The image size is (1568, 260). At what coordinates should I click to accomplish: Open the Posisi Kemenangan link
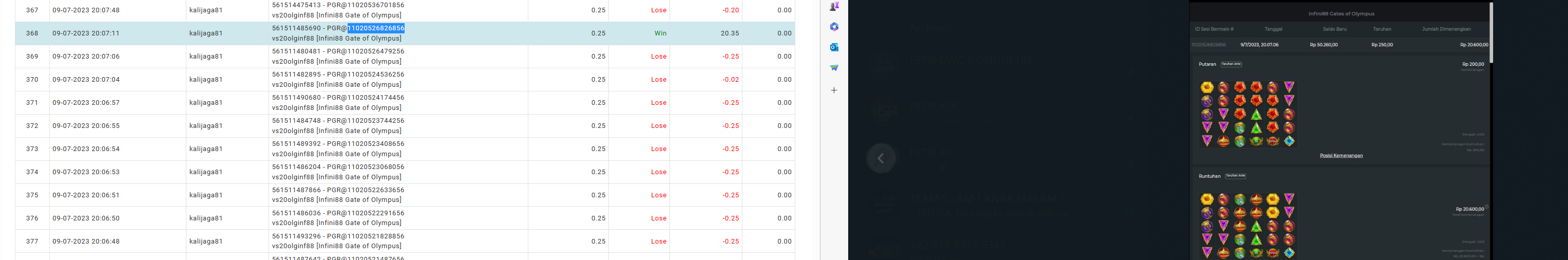[1341, 155]
